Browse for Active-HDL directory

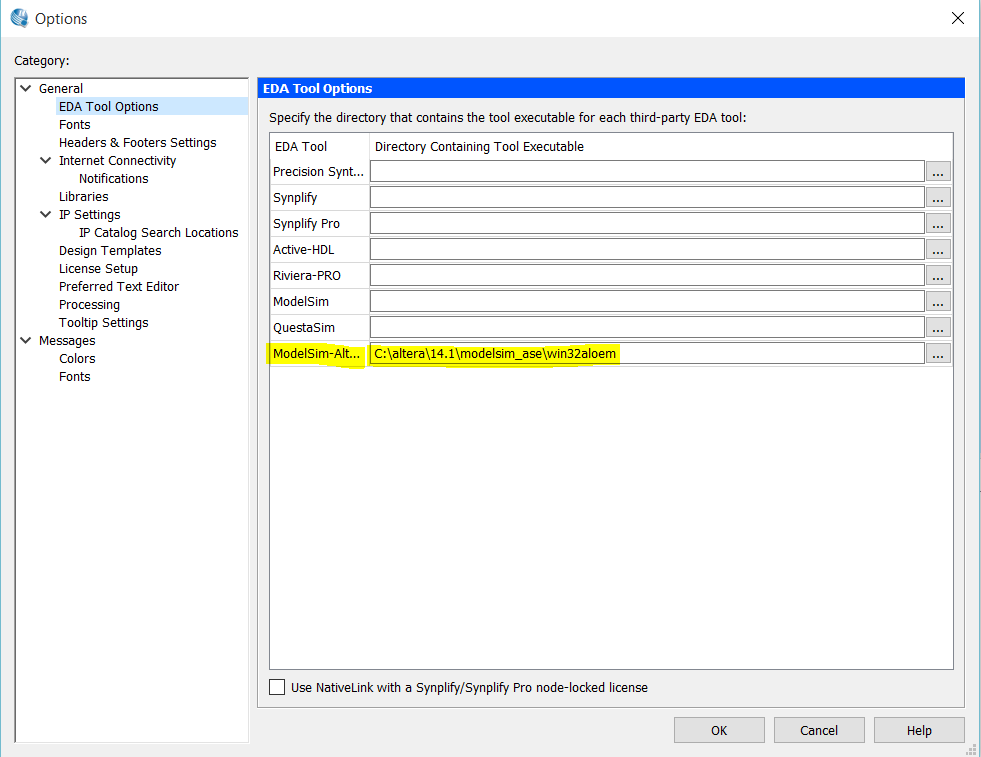938,250
